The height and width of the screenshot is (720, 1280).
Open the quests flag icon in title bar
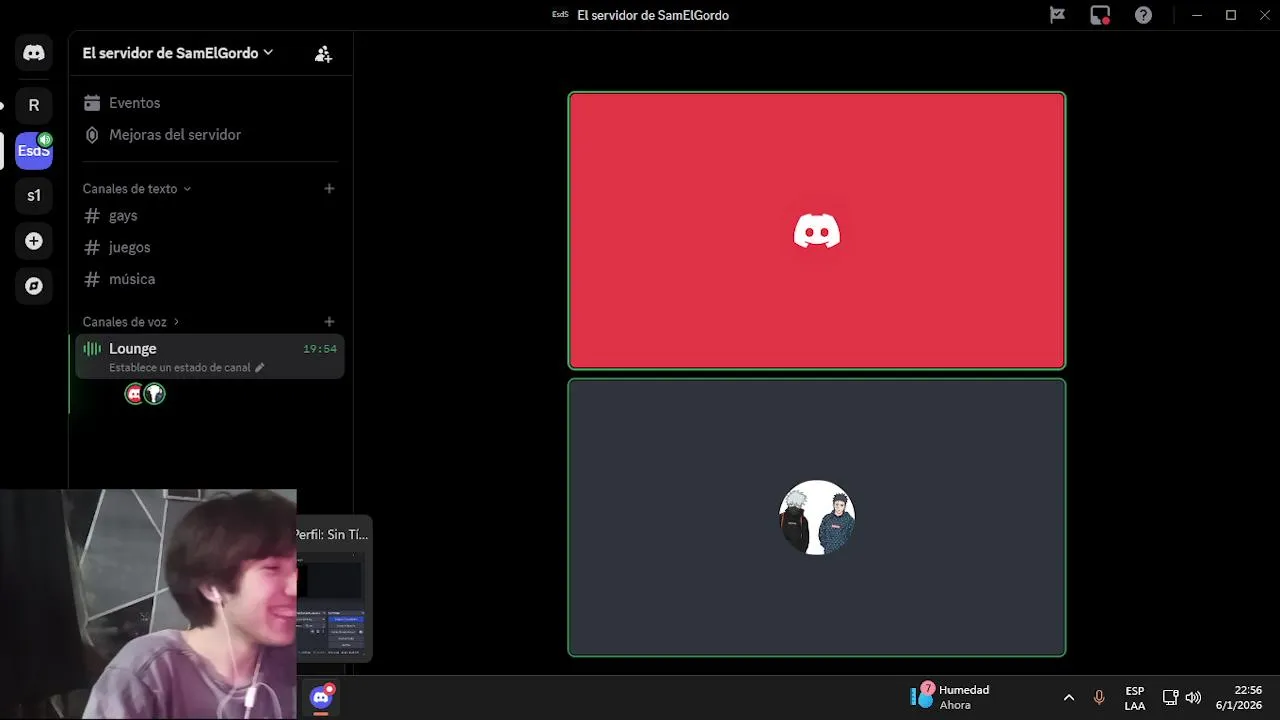[1057, 15]
